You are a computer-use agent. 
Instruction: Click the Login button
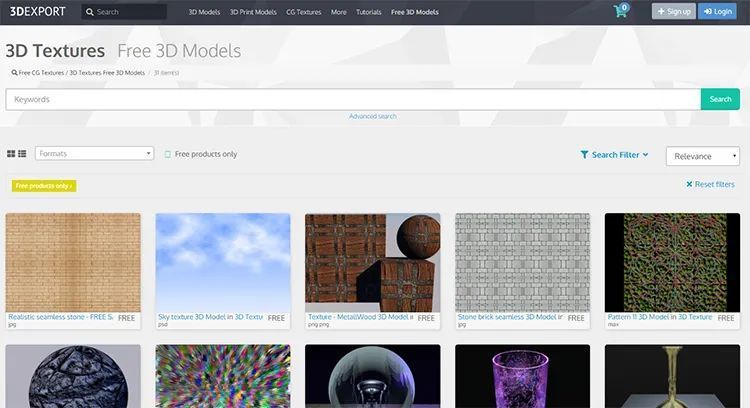point(717,11)
